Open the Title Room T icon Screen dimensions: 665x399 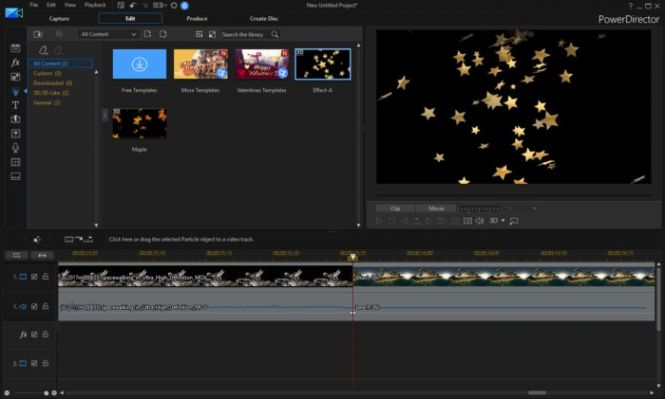tap(15, 105)
